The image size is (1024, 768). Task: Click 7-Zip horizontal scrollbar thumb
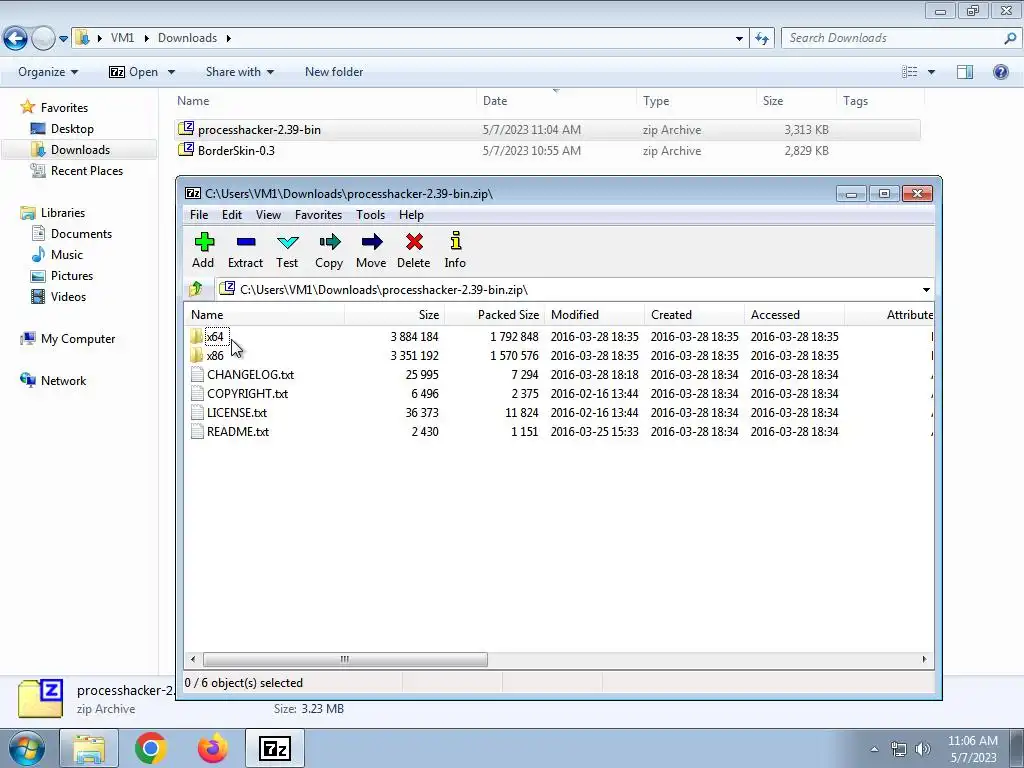(x=345, y=659)
